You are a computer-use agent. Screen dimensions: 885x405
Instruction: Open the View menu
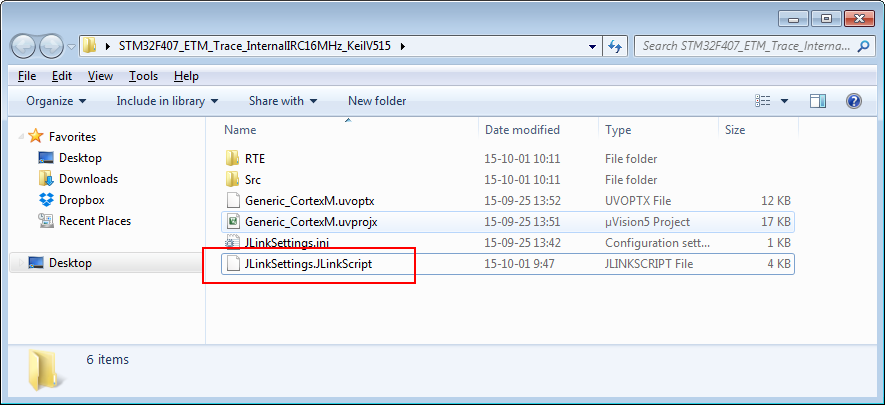point(100,76)
